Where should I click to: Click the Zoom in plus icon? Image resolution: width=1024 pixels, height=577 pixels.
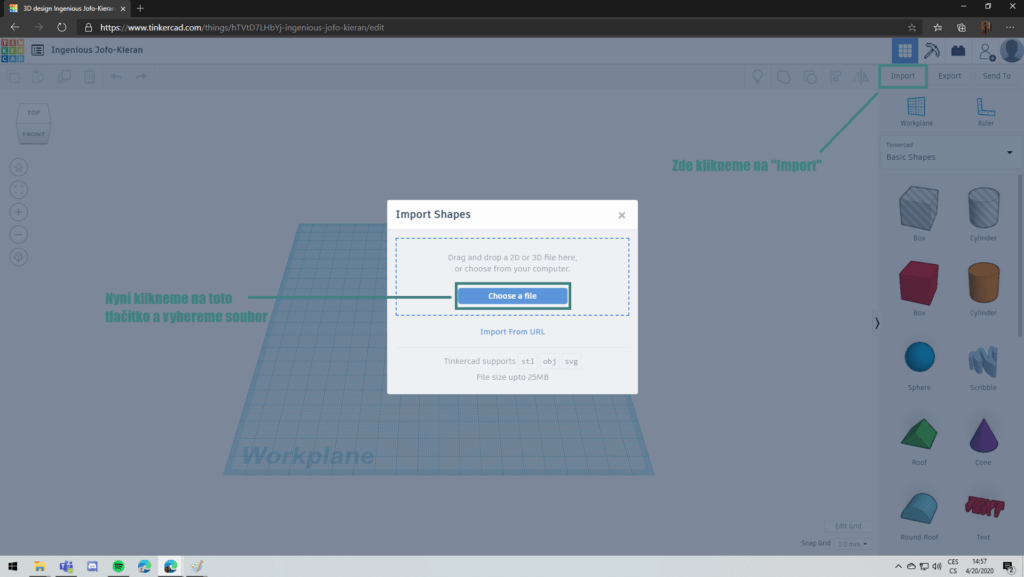point(19,212)
